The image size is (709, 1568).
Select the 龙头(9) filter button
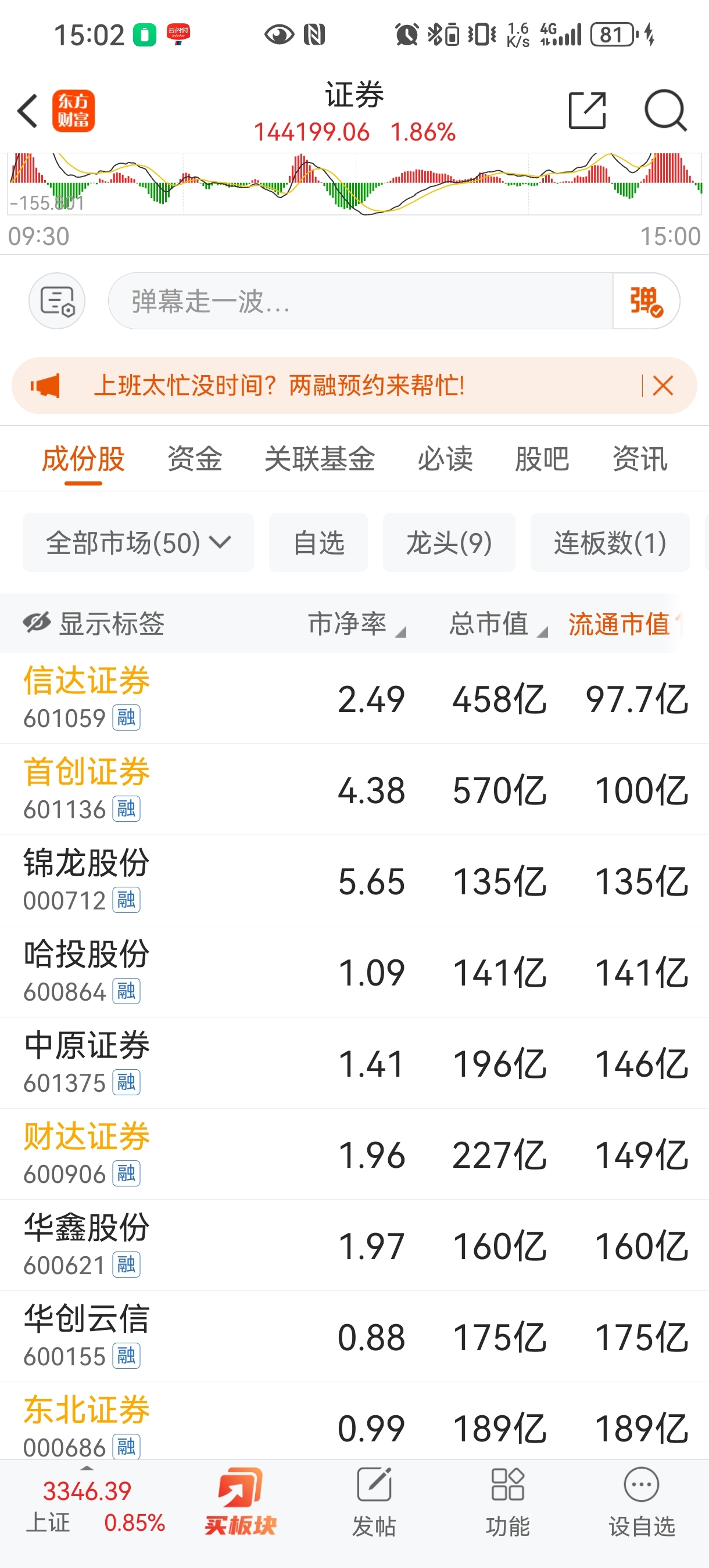(449, 542)
